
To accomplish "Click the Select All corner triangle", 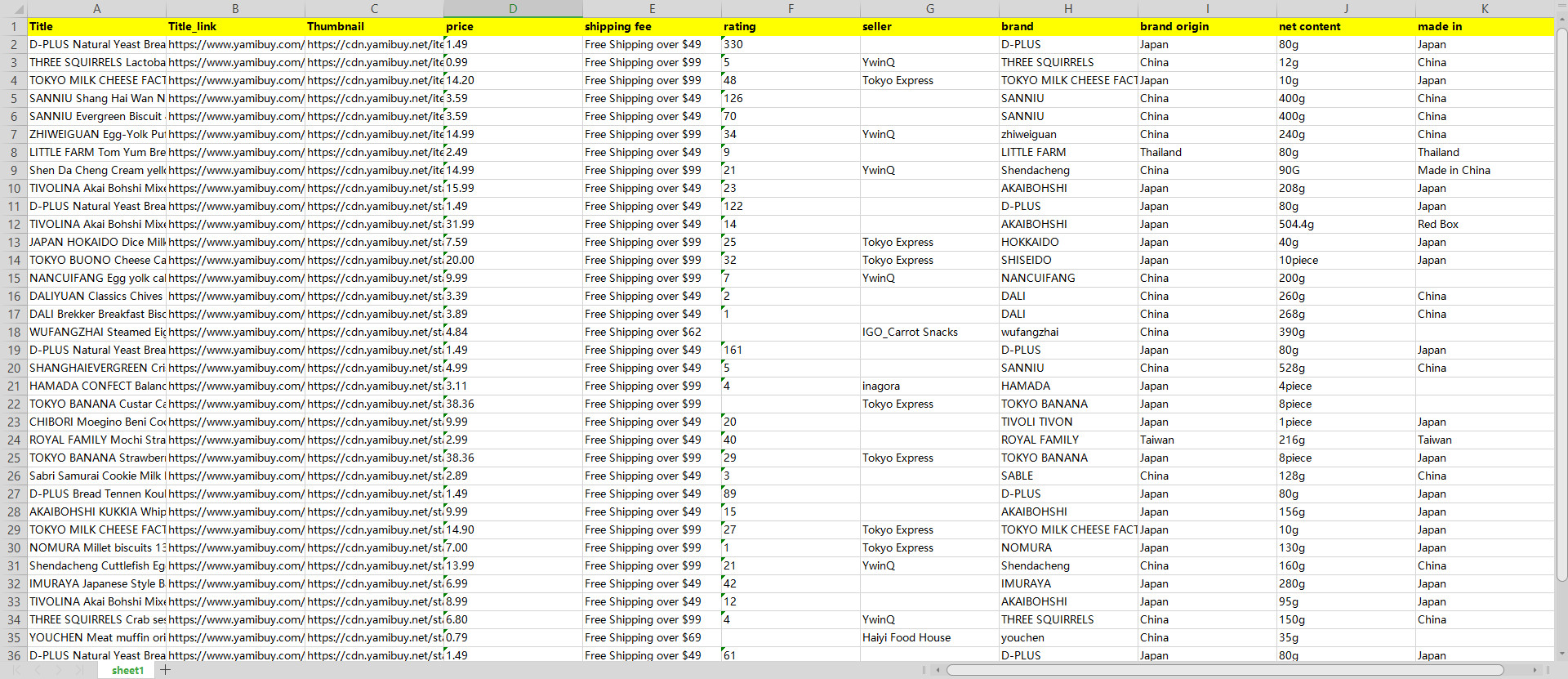I will click(13, 8).
